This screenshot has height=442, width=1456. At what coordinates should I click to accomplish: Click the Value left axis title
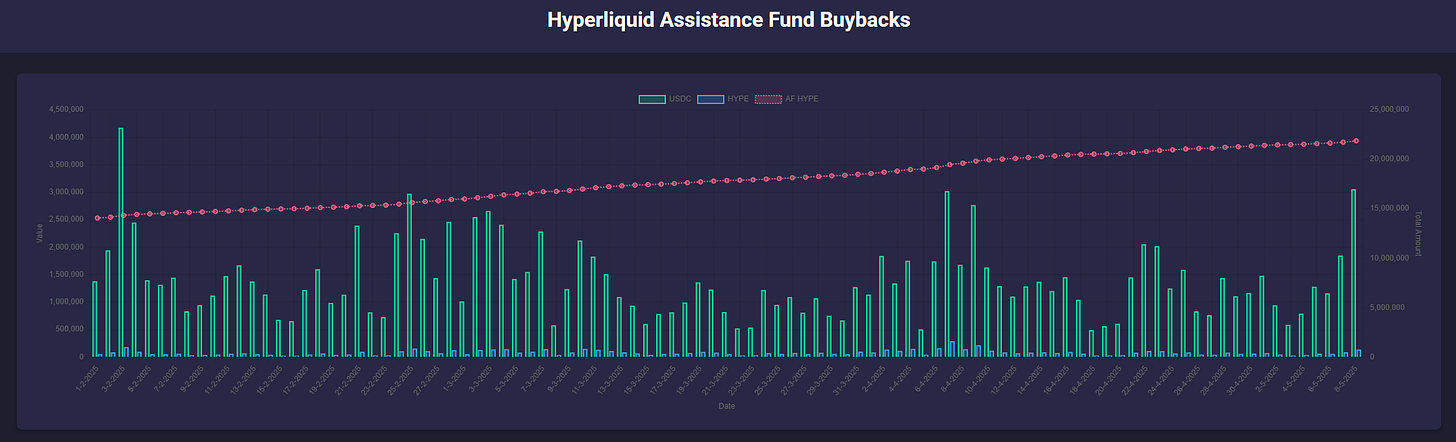(39, 233)
